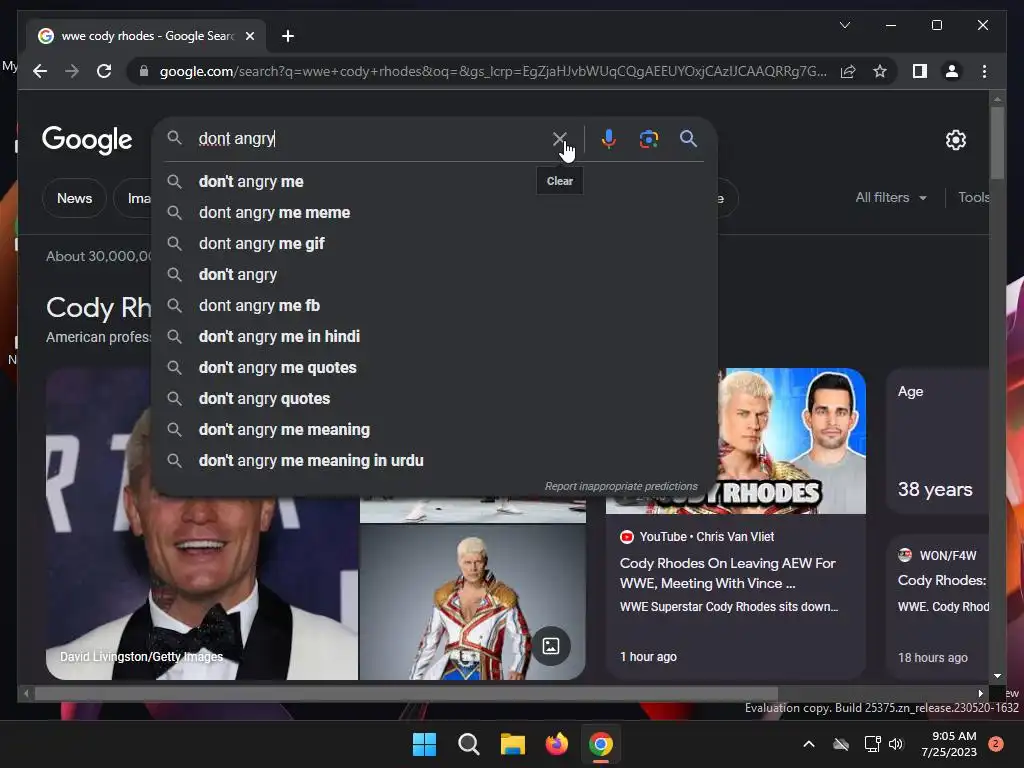Launch Firefox from taskbar
The height and width of the screenshot is (768, 1024).
tap(556, 744)
